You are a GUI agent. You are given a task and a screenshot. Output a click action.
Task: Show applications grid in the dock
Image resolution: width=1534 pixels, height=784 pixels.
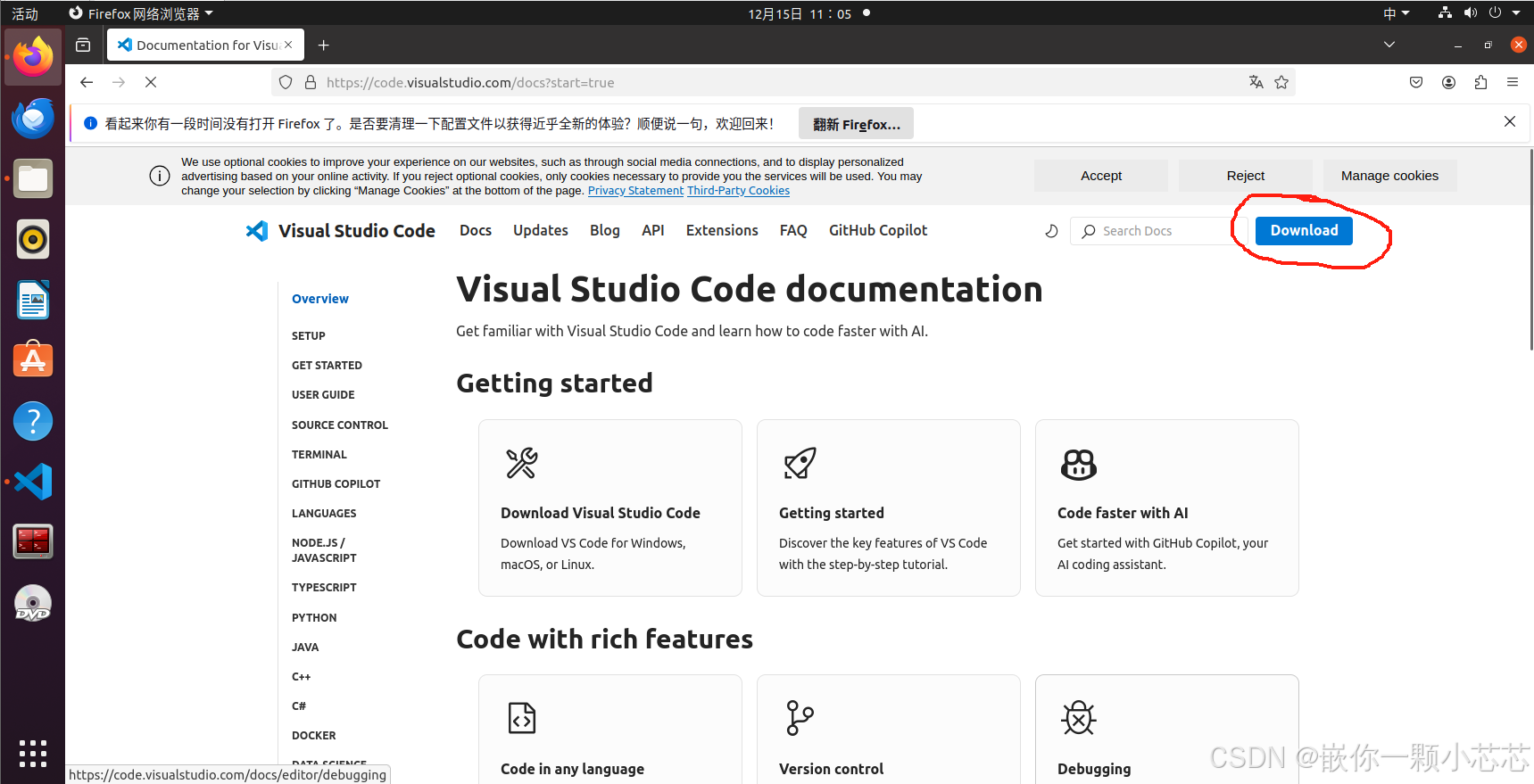pos(33,754)
